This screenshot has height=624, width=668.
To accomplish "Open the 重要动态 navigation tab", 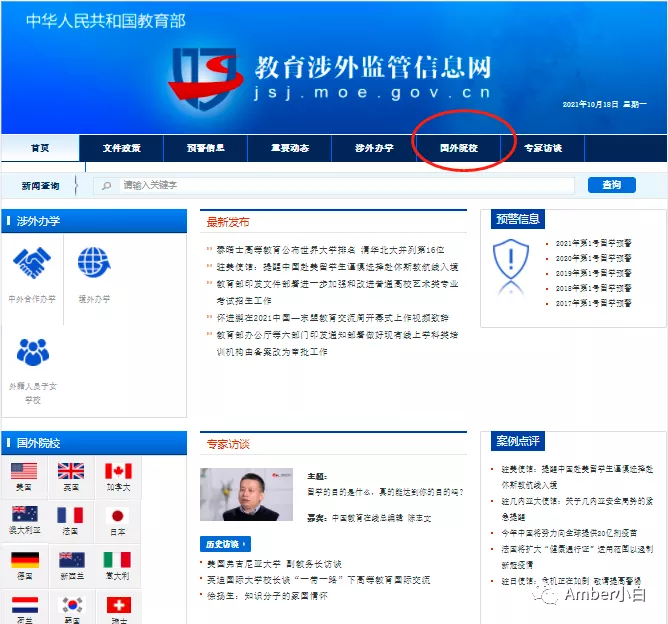I will pyautogui.click(x=290, y=148).
